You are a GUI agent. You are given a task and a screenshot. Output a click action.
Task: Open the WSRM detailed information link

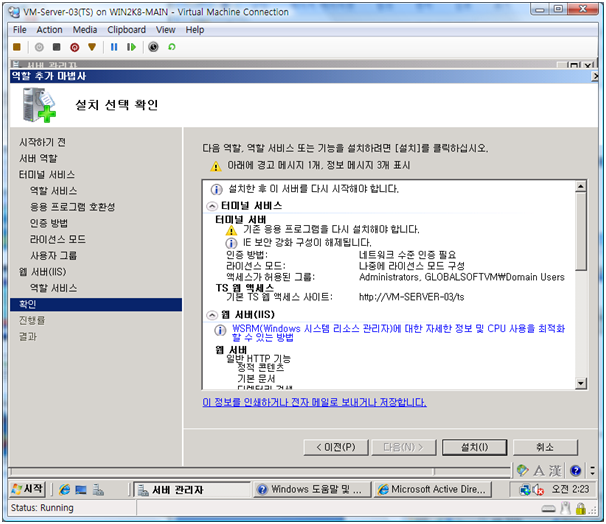(x=398, y=333)
